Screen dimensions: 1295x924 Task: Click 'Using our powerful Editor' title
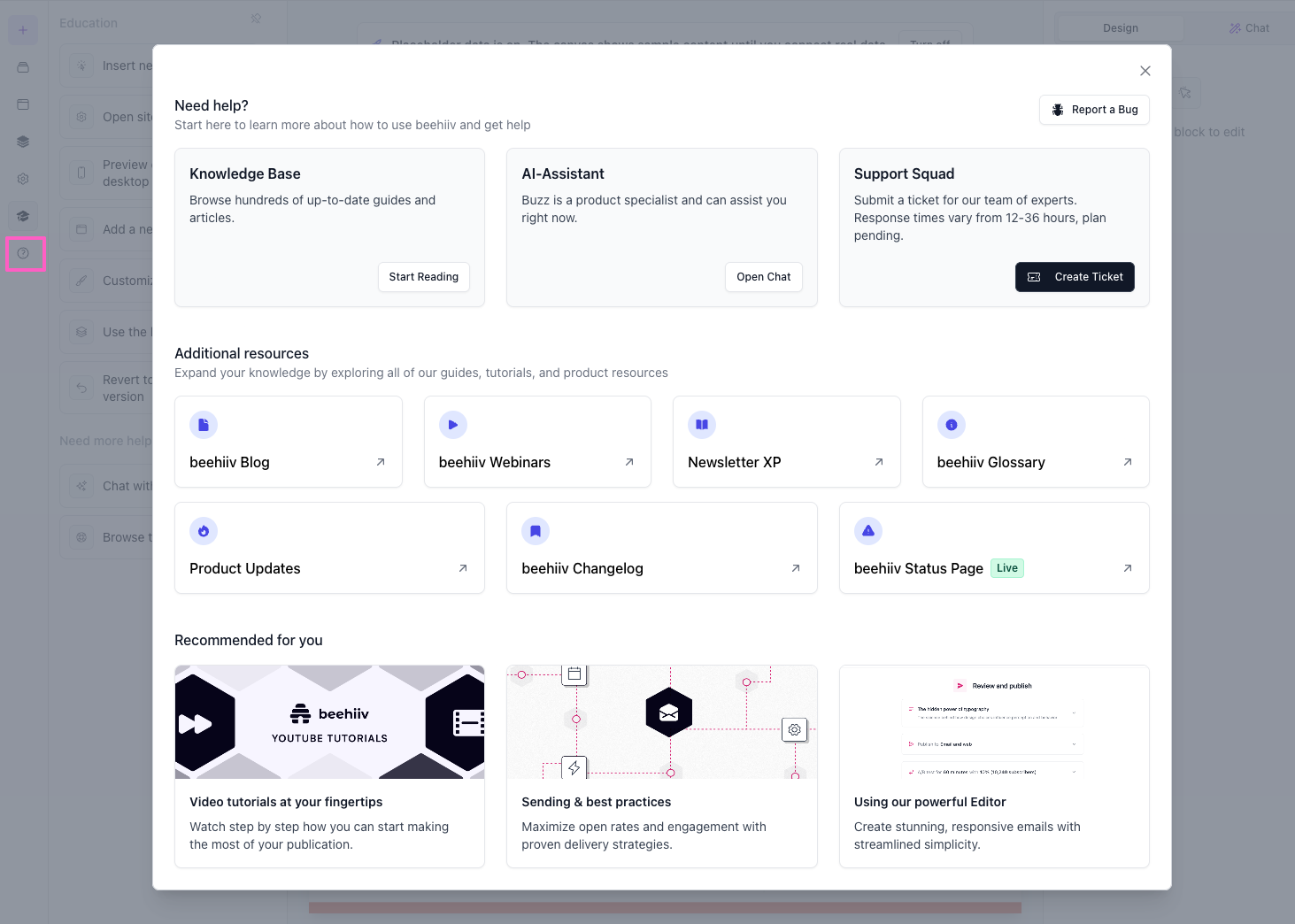pos(930,802)
